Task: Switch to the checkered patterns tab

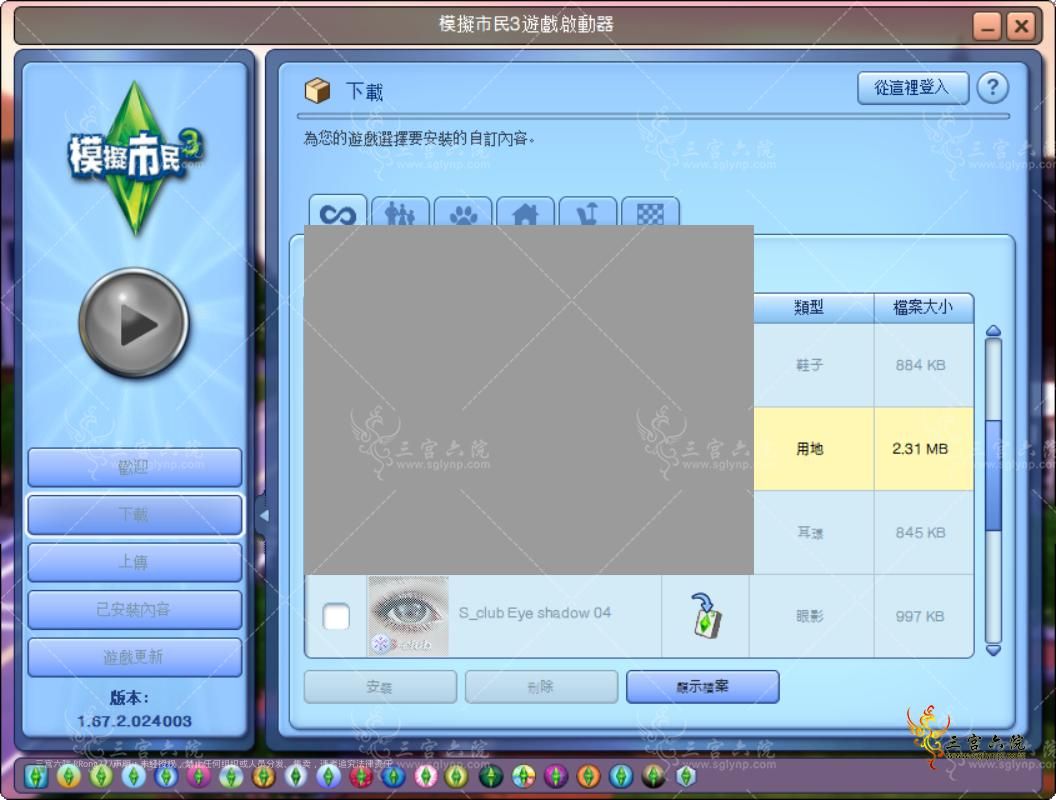Action: (651, 212)
